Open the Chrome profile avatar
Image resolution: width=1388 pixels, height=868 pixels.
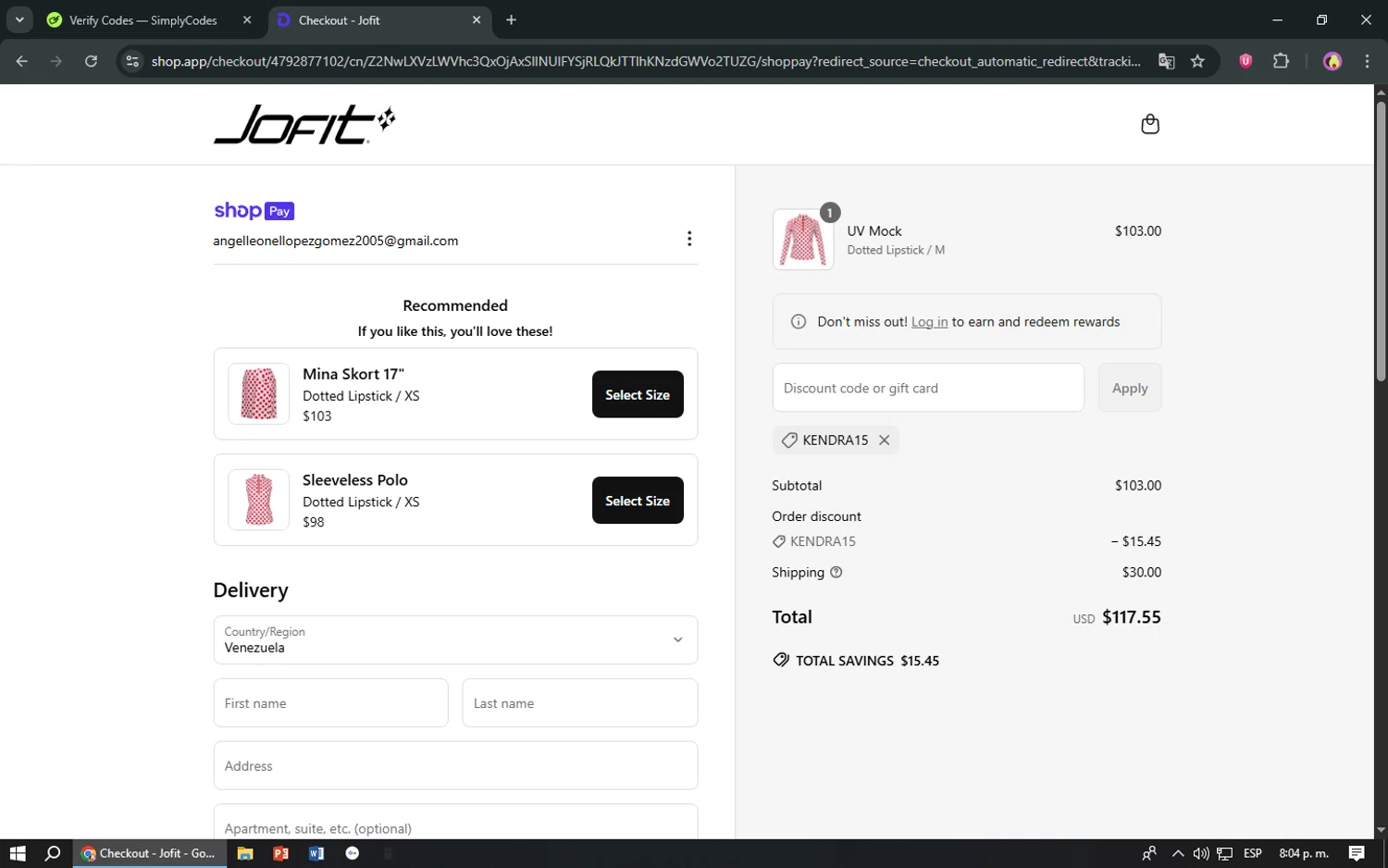pyautogui.click(x=1332, y=61)
